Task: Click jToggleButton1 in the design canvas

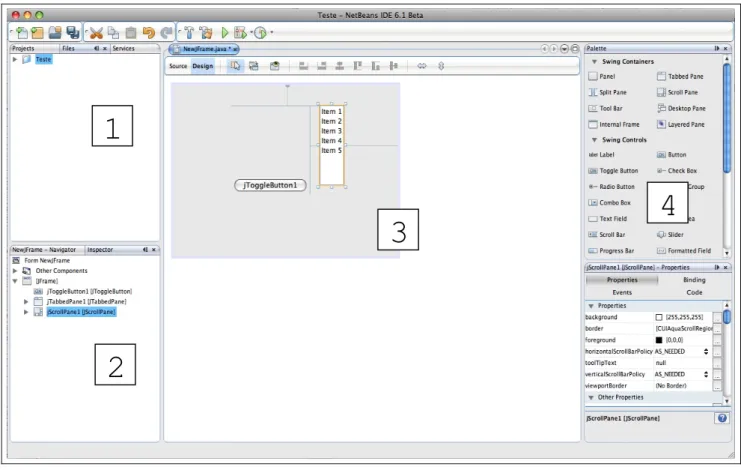Action: tap(270, 185)
